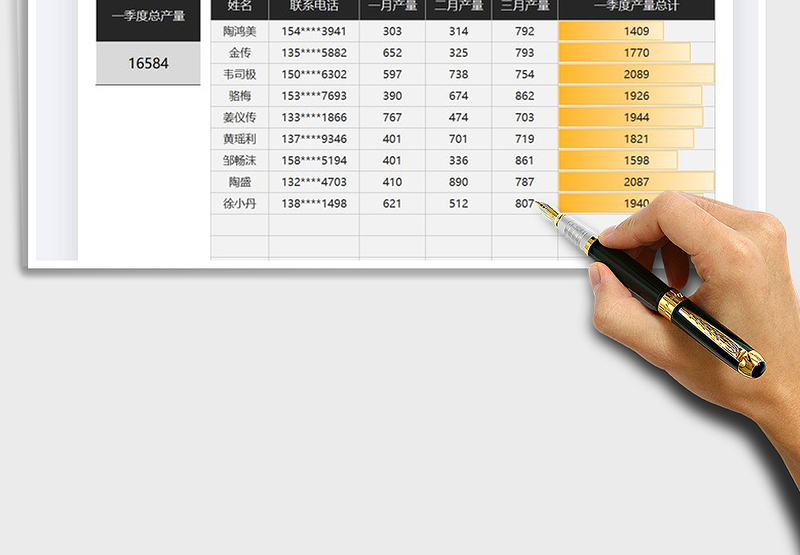
Task: Click the name cell 徐小丹
Action: pyautogui.click(x=240, y=203)
